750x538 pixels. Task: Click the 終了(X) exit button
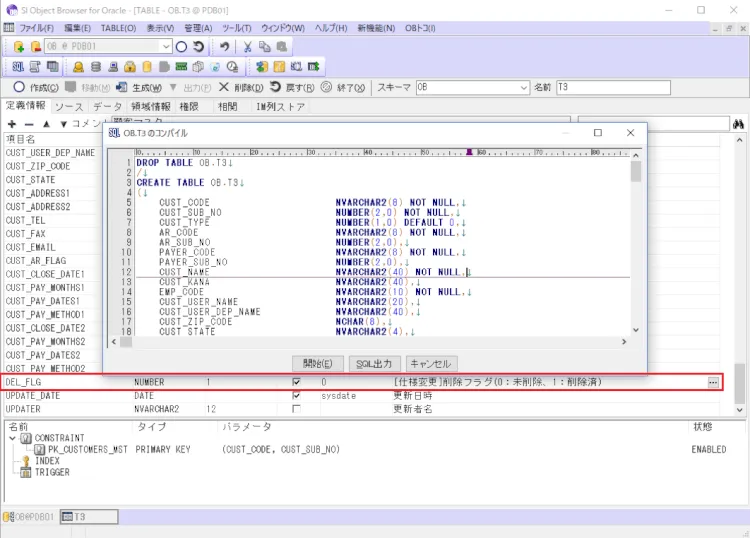coord(343,88)
